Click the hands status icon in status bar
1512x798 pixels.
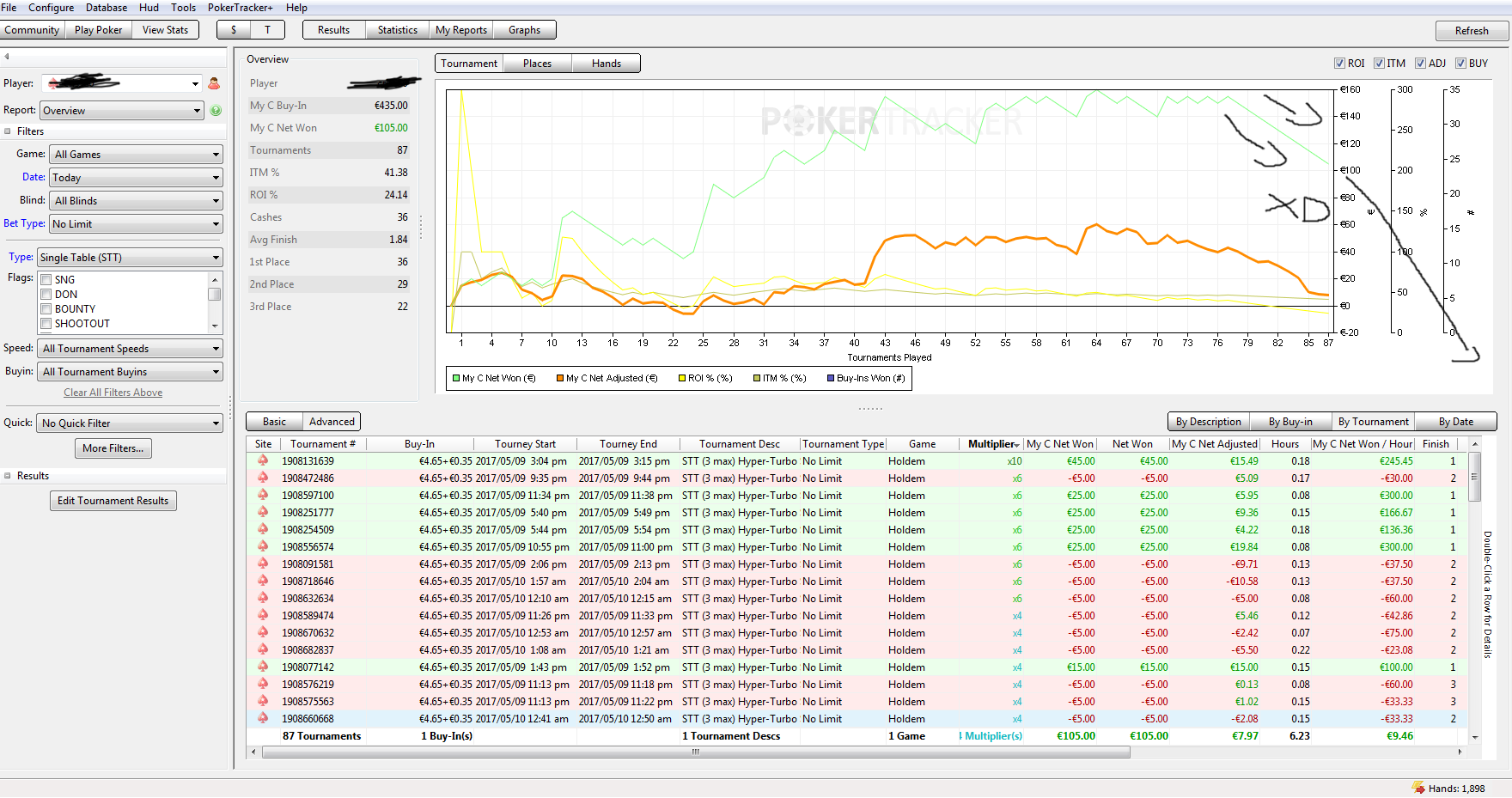coord(1418,788)
